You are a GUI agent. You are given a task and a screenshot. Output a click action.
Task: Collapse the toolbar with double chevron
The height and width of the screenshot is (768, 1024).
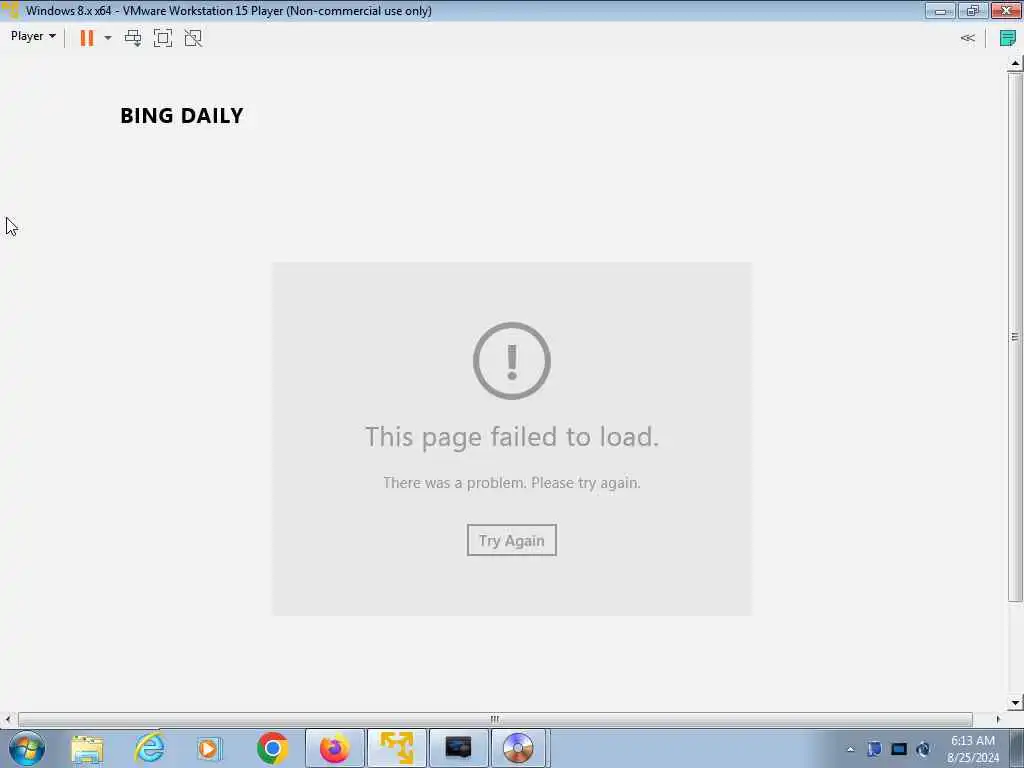(x=968, y=38)
